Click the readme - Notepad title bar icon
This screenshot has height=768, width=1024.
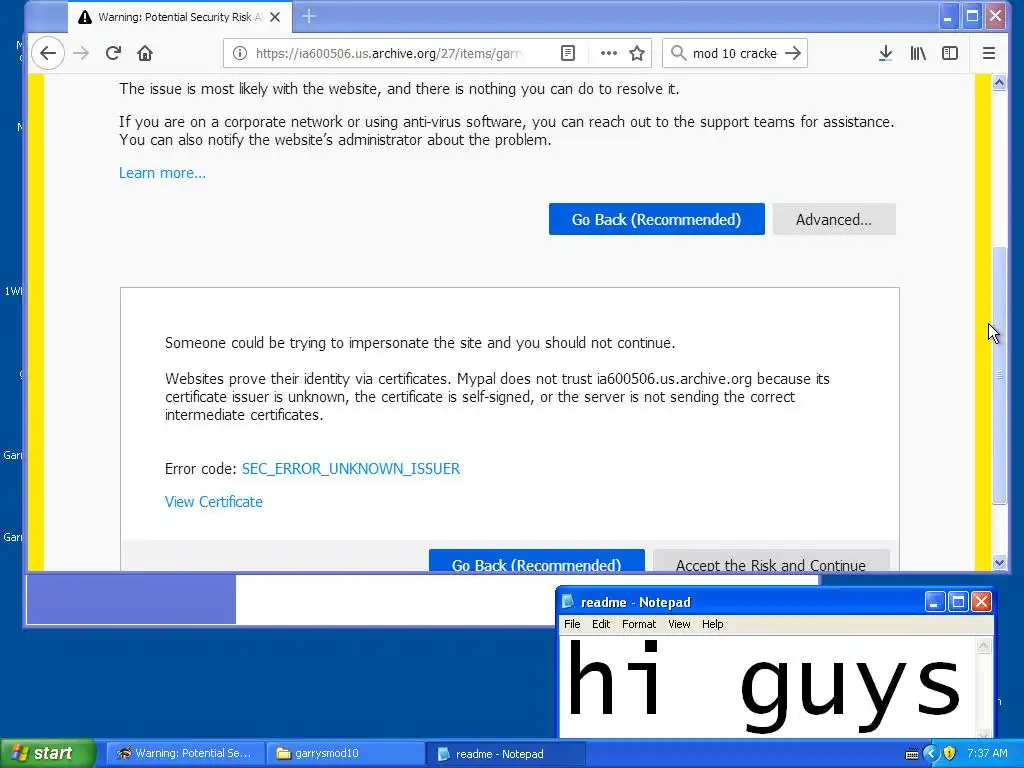568,601
